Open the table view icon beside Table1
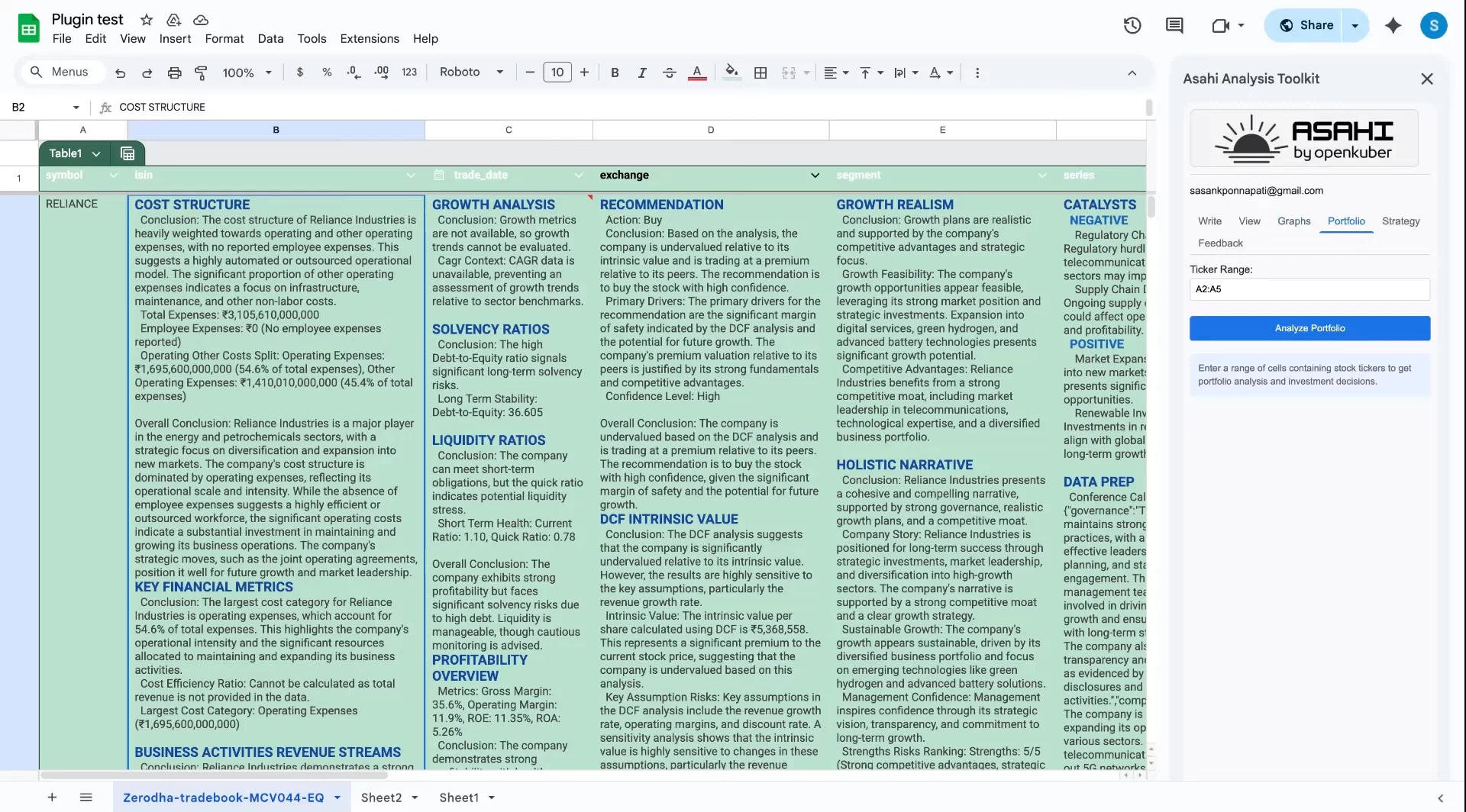This screenshot has height=812, width=1466. (x=128, y=153)
